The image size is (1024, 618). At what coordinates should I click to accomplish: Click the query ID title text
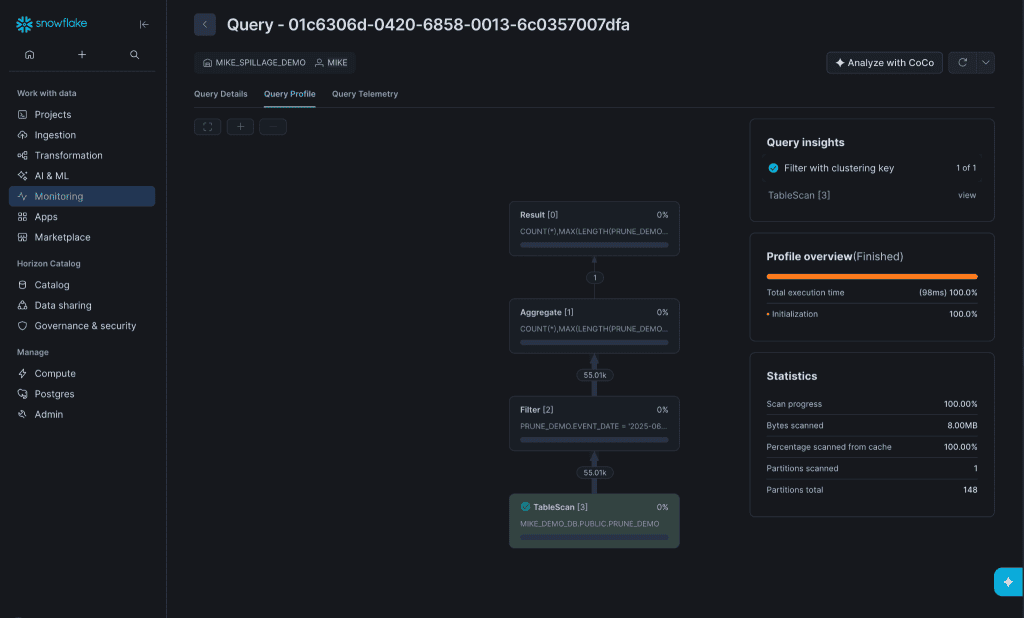(428, 25)
